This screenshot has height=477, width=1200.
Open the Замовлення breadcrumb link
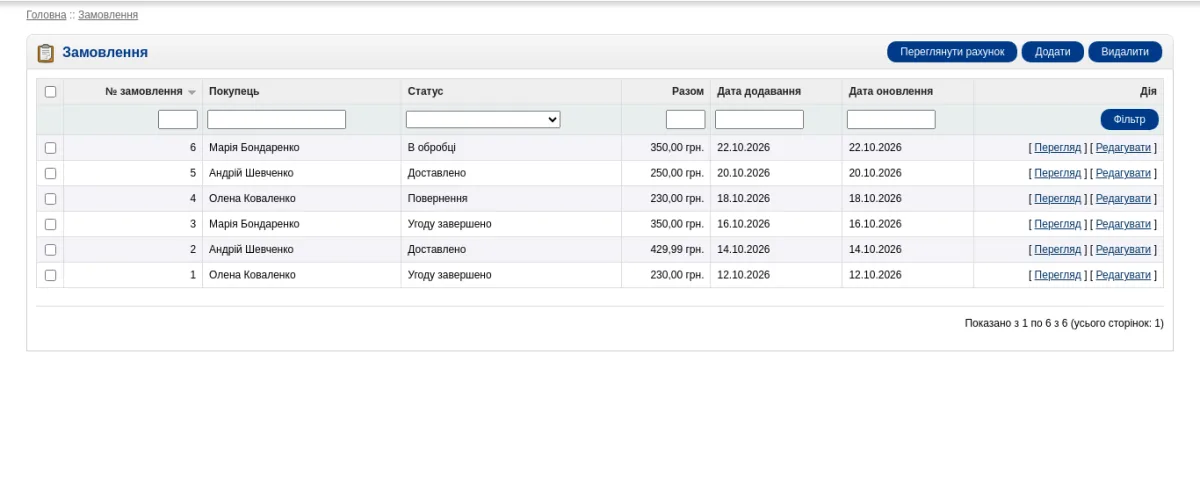pyautogui.click(x=108, y=15)
